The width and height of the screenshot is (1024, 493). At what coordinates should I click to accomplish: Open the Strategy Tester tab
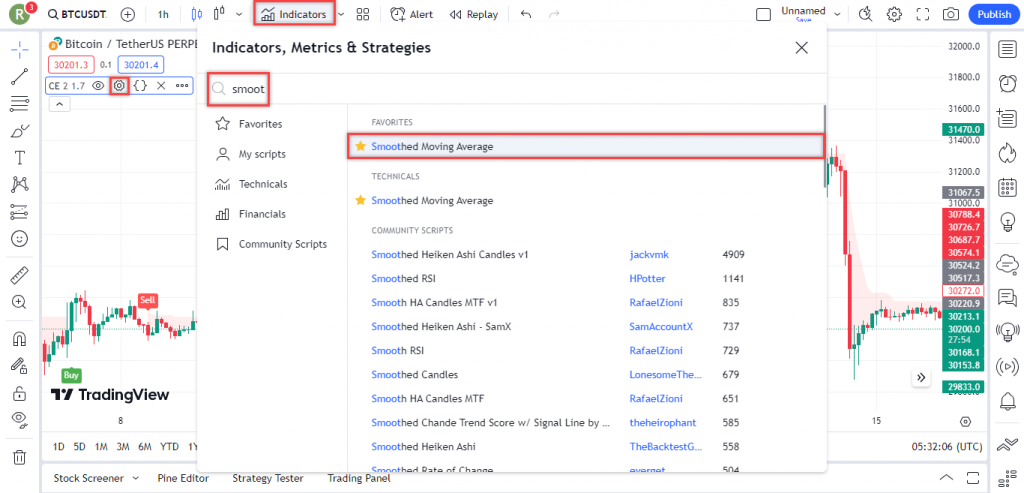266,478
